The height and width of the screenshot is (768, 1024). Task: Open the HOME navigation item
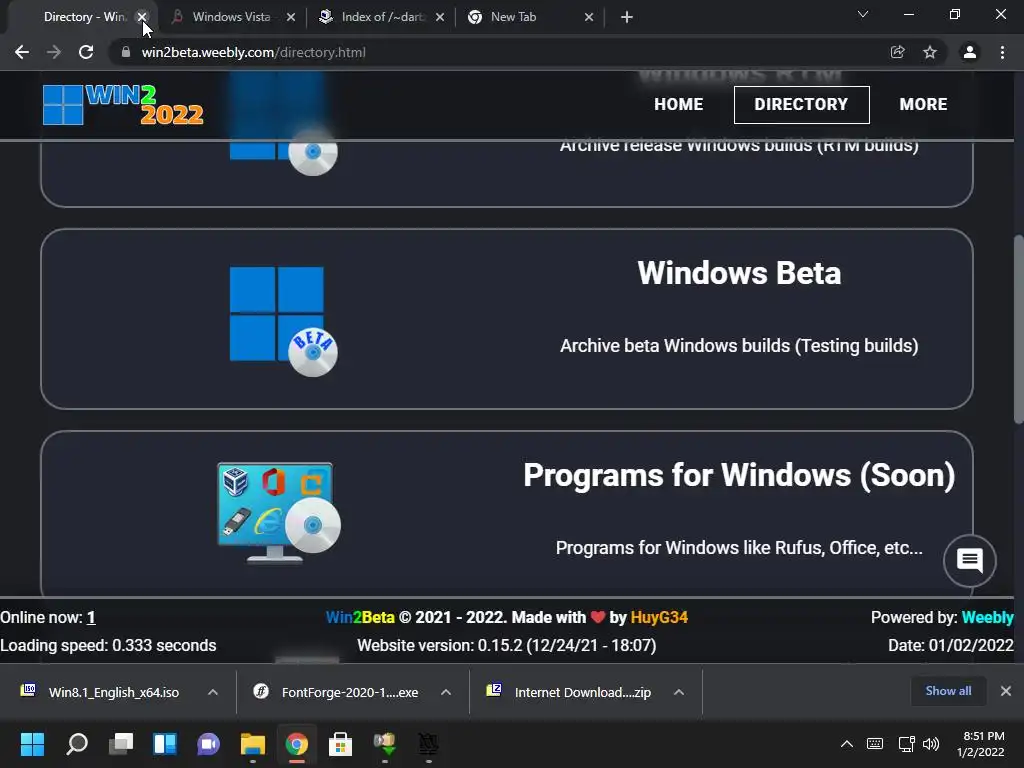tap(679, 104)
